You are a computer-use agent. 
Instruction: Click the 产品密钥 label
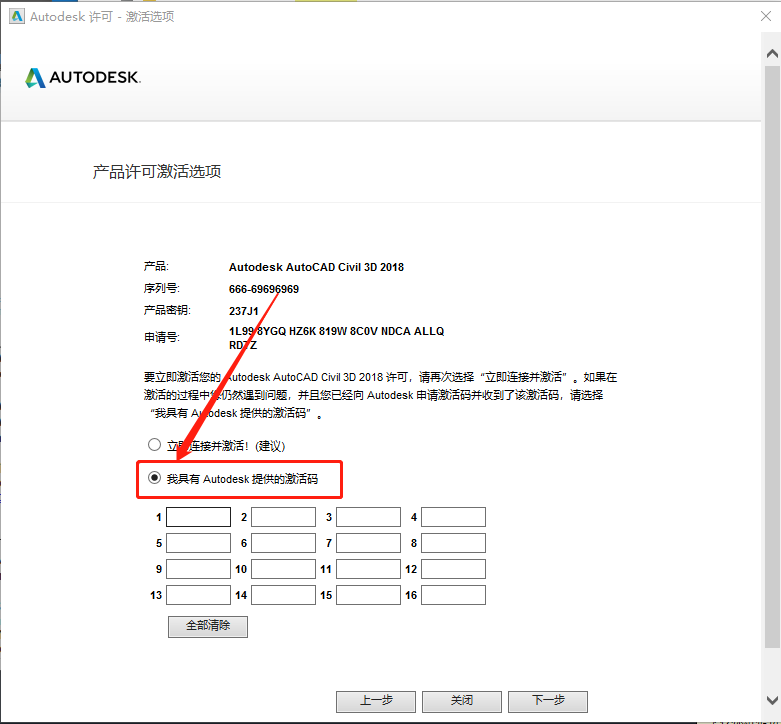coord(167,310)
